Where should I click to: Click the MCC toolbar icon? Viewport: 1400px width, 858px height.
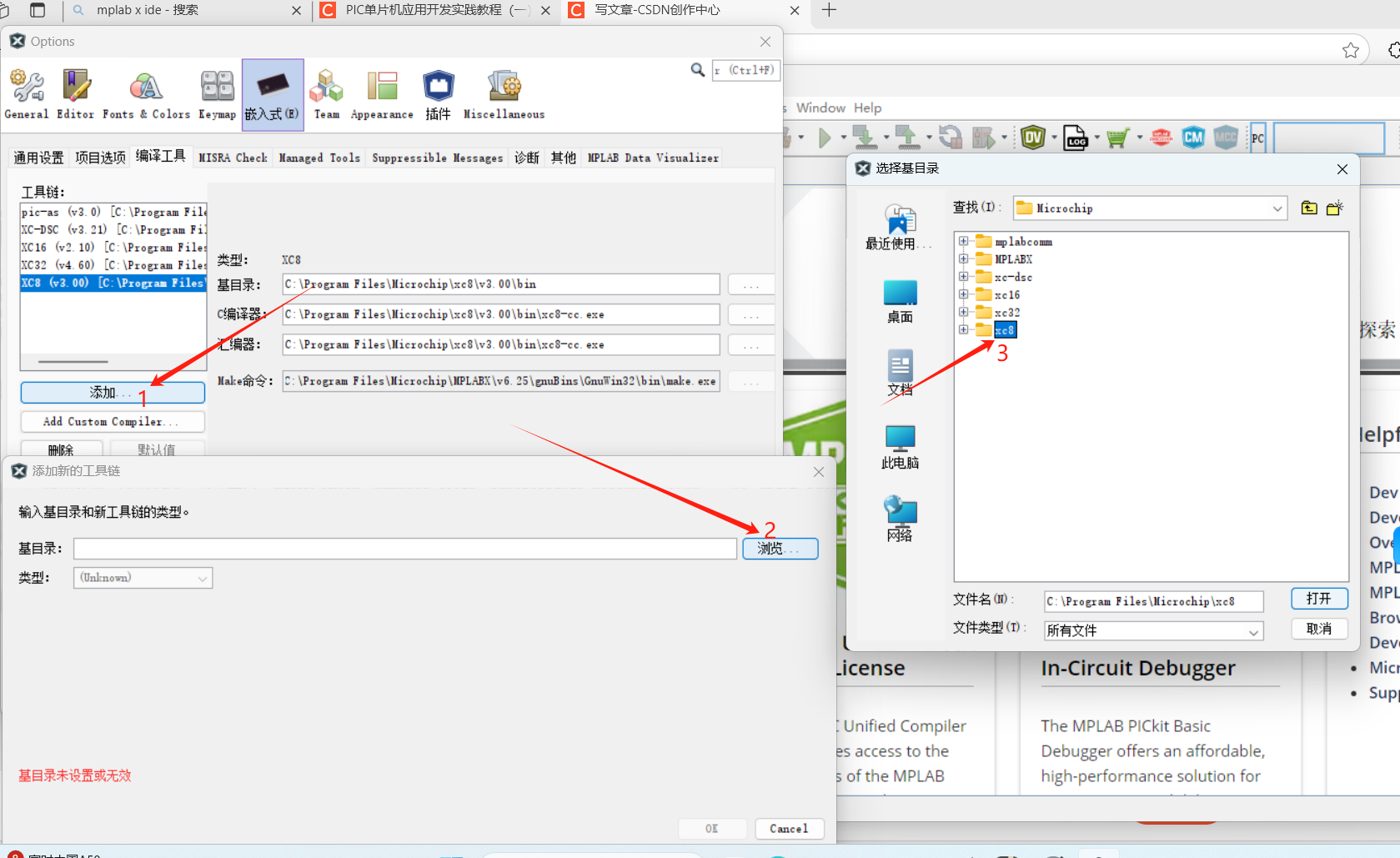[x=1226, y=138]
